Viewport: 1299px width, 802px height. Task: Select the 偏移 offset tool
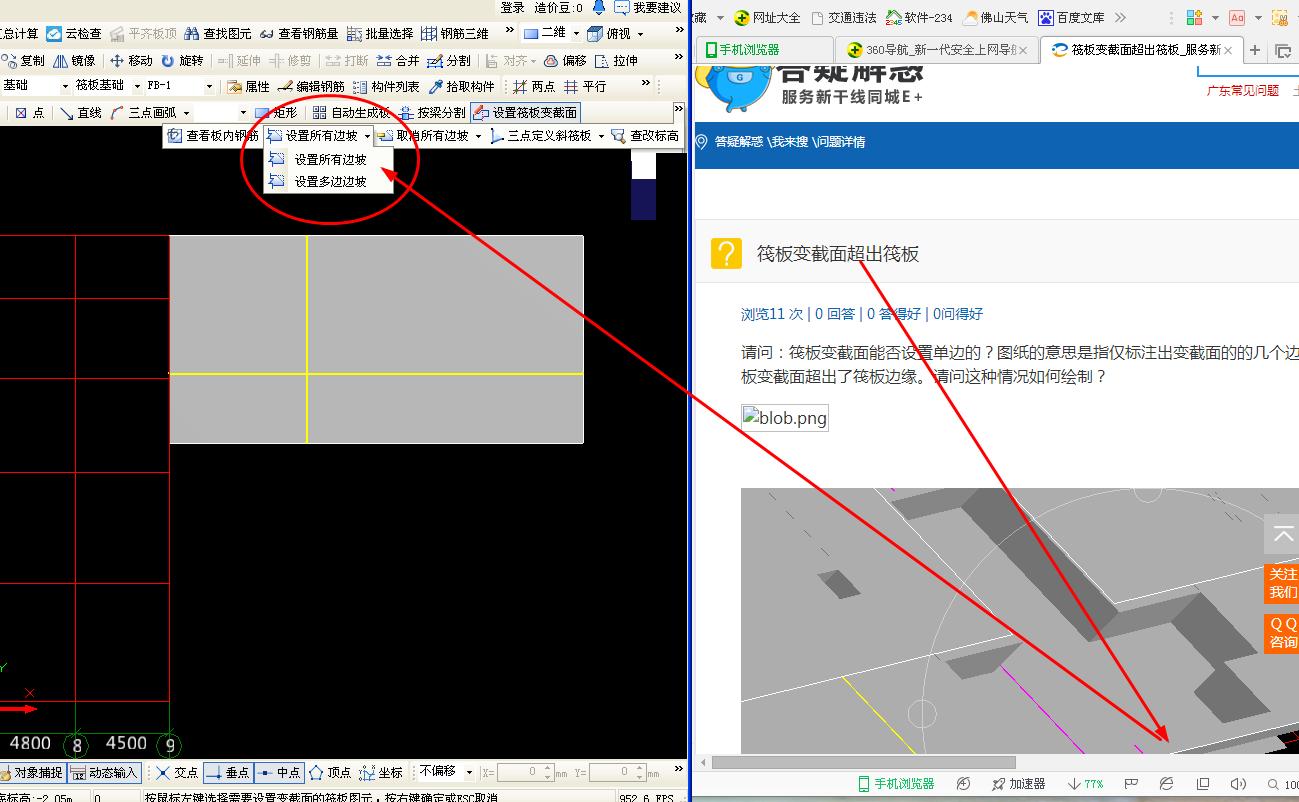(x=565, y=61)
